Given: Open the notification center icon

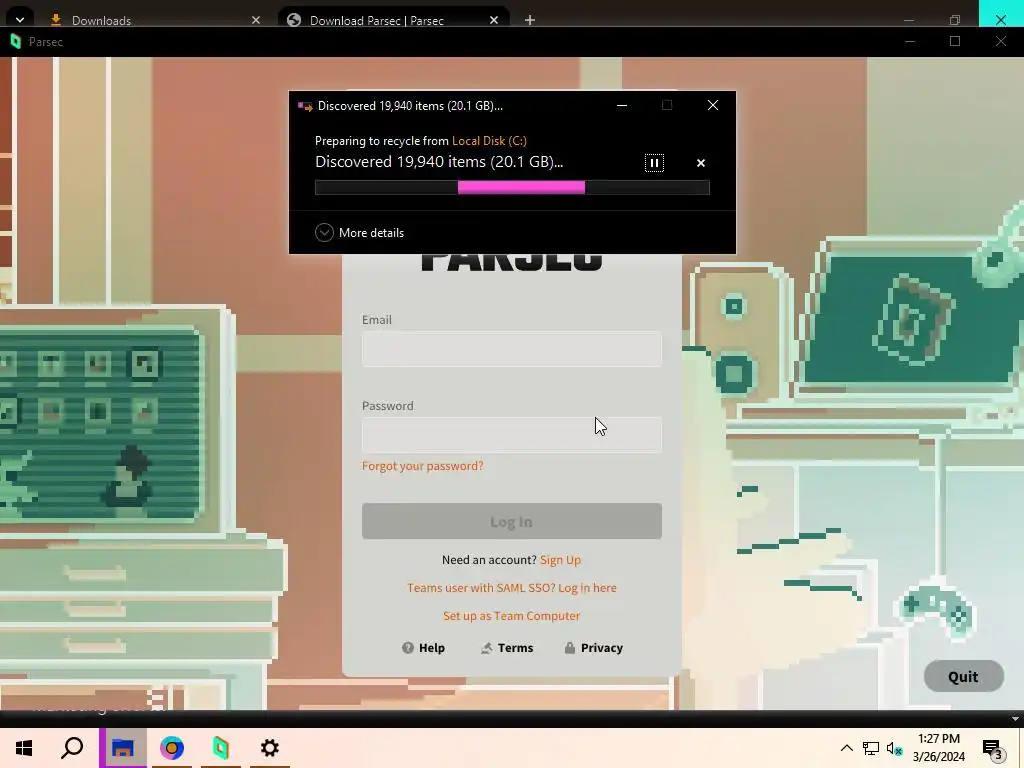Looking at the screenshot, I should (x=993, y=748).
